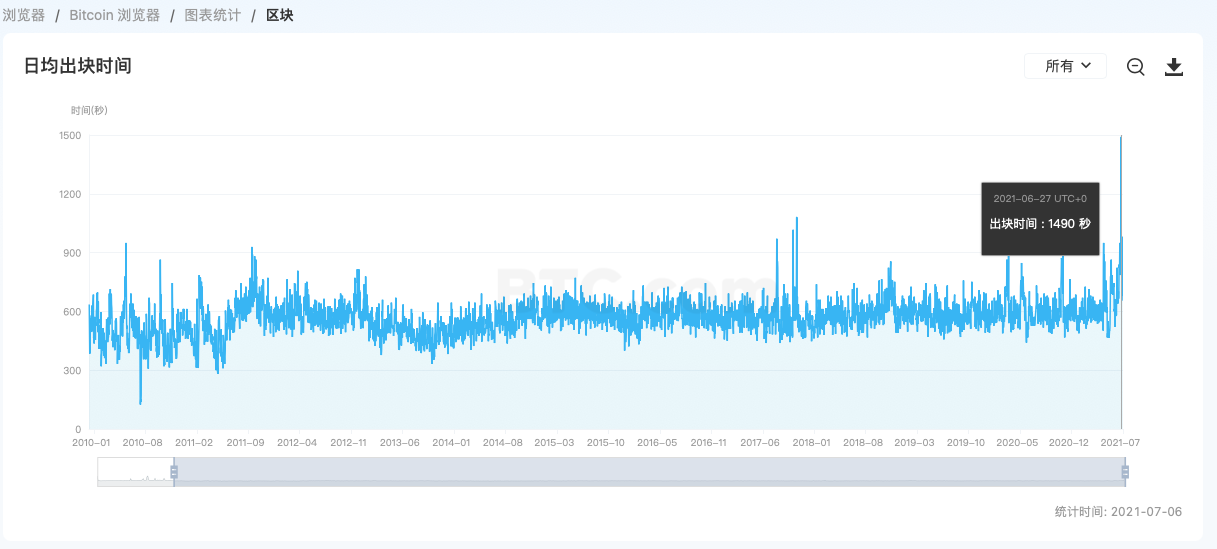Click the 2010-01 x-axis label
The height and width of the screenshot is (549, 1217).
point(91,442)
